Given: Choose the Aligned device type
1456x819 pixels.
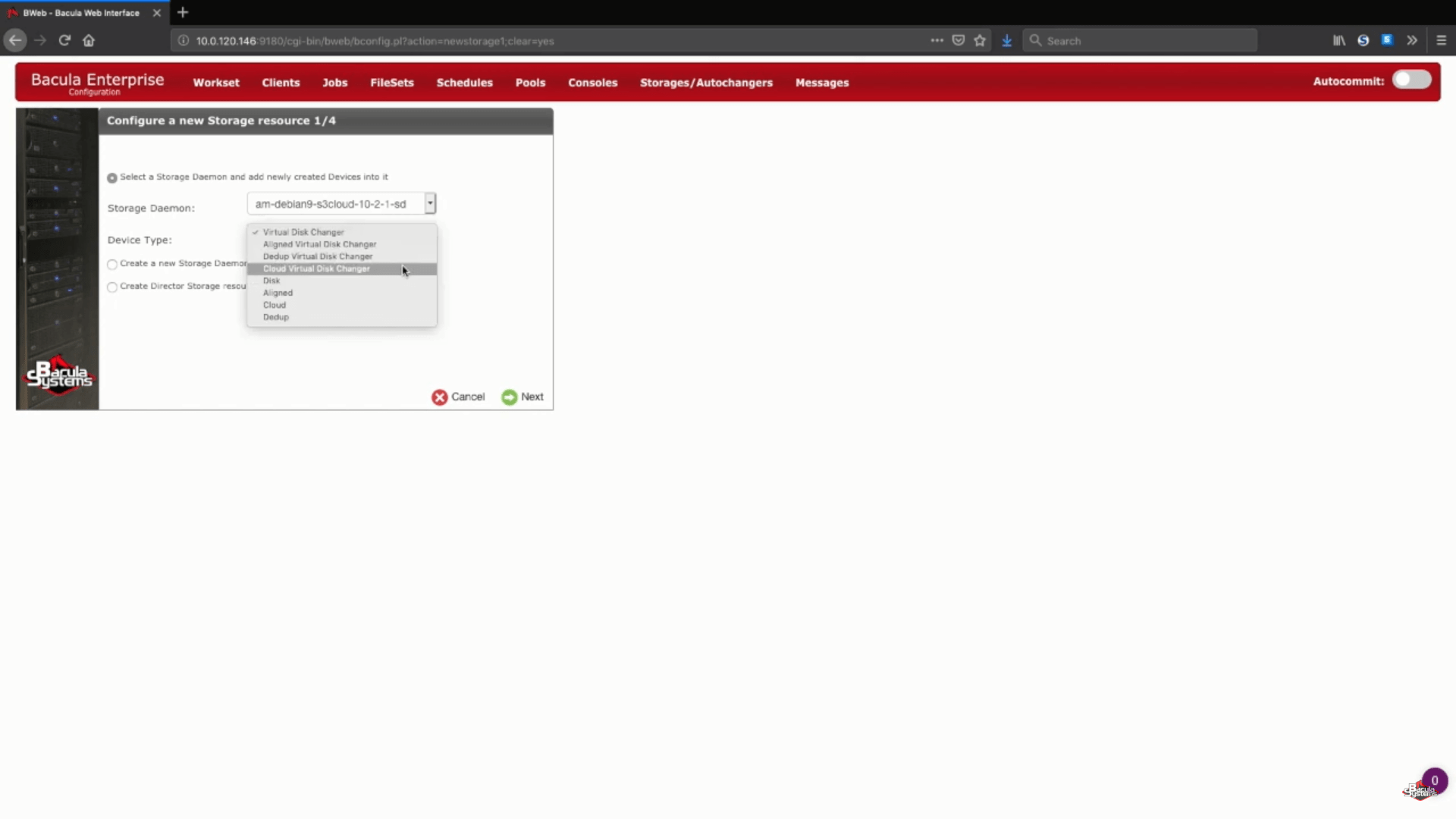Looking at the screenshot, I should [341, 293].
